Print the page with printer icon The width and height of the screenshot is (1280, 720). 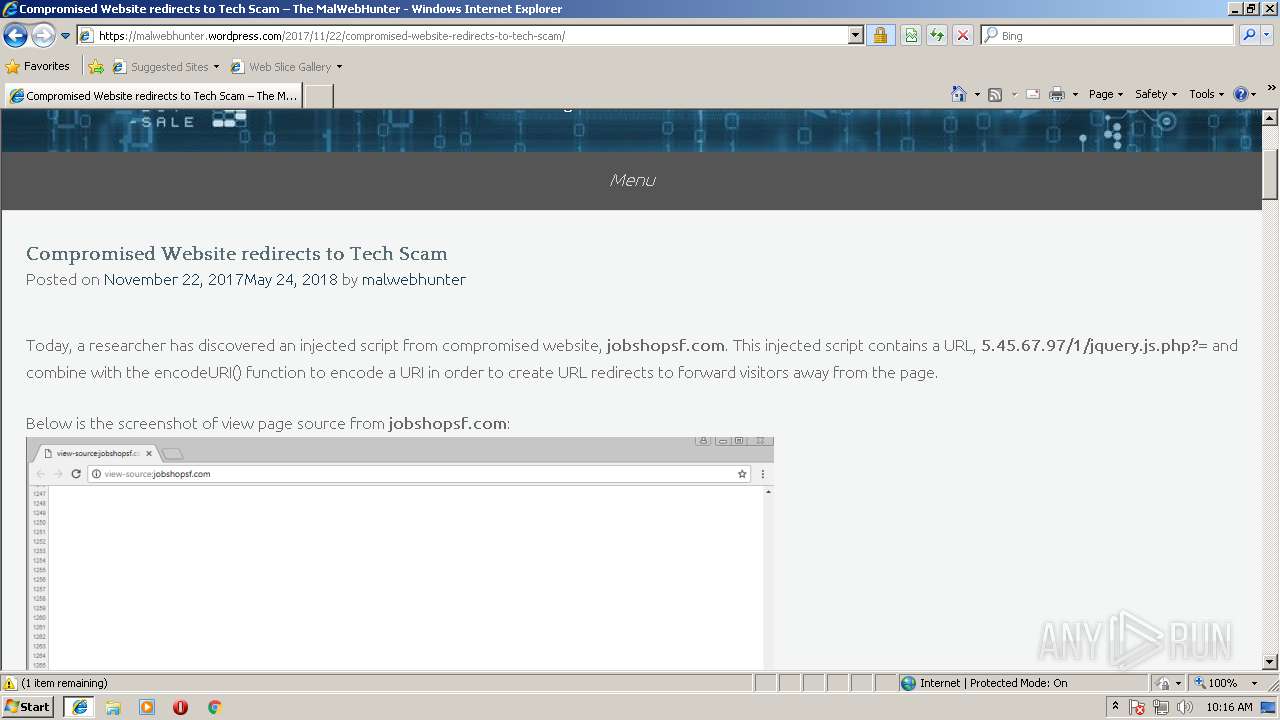[x=1057, y=94]
